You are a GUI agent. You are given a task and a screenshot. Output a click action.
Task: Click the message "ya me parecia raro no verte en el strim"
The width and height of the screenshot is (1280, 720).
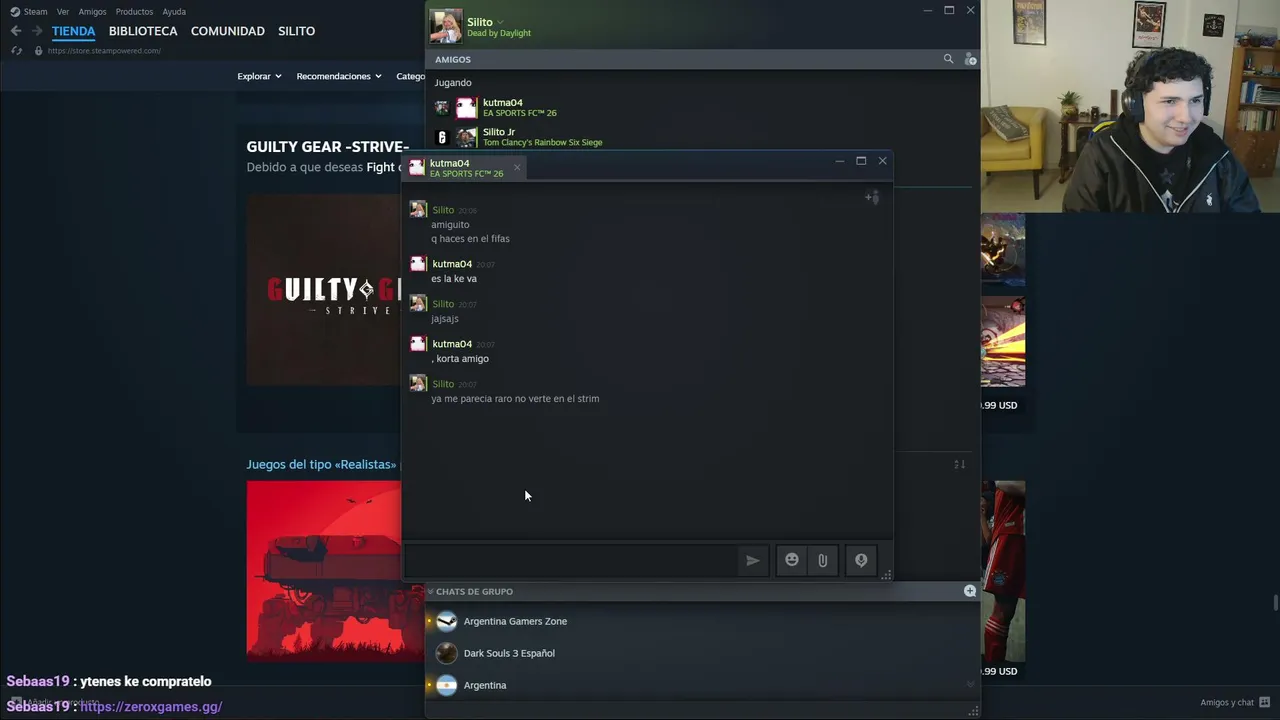(515, 399)
